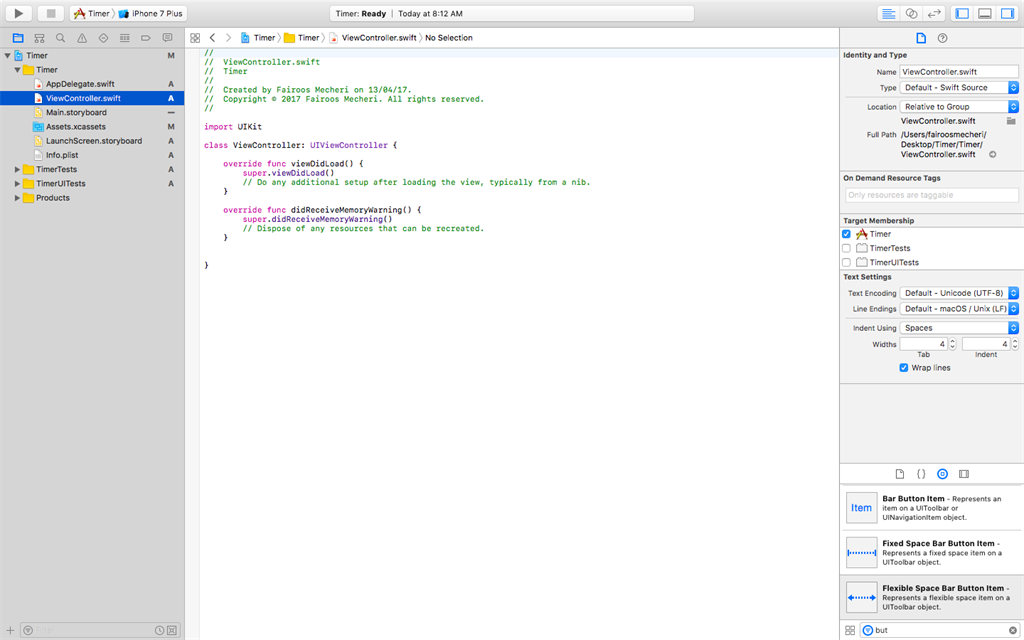Click ViewController.swift in the jump bar

tap(378, 38)
